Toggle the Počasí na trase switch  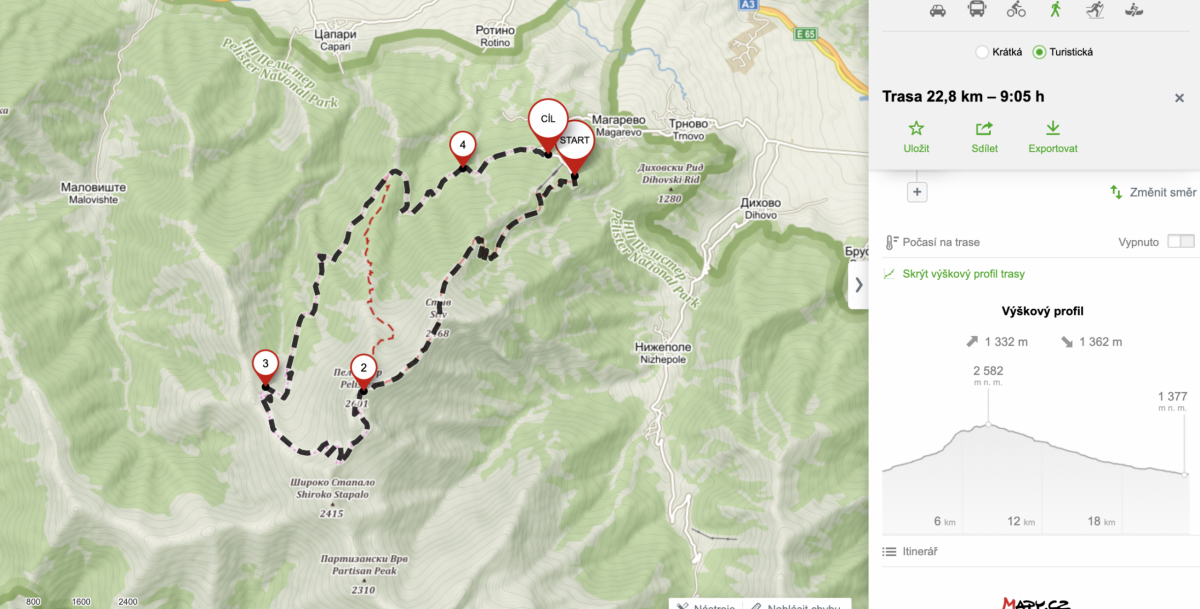(x=1180, y=242)
